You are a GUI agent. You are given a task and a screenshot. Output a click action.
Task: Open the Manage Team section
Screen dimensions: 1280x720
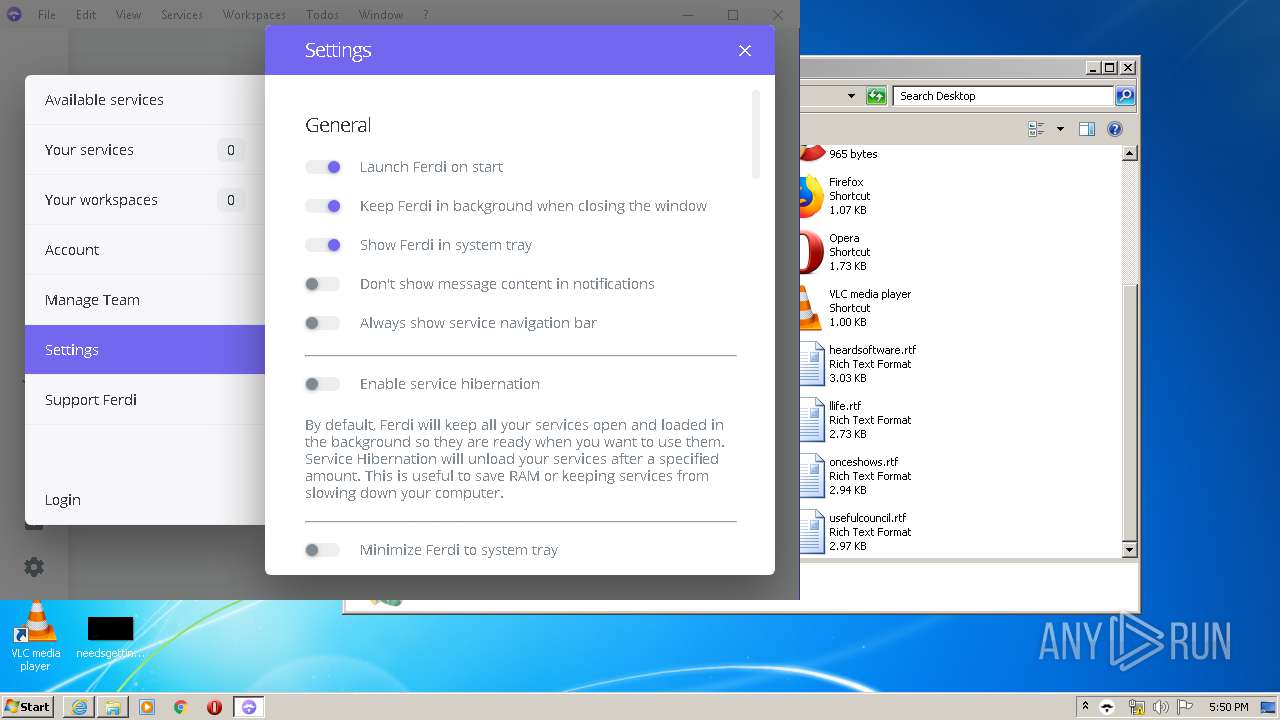click(145, 300)
